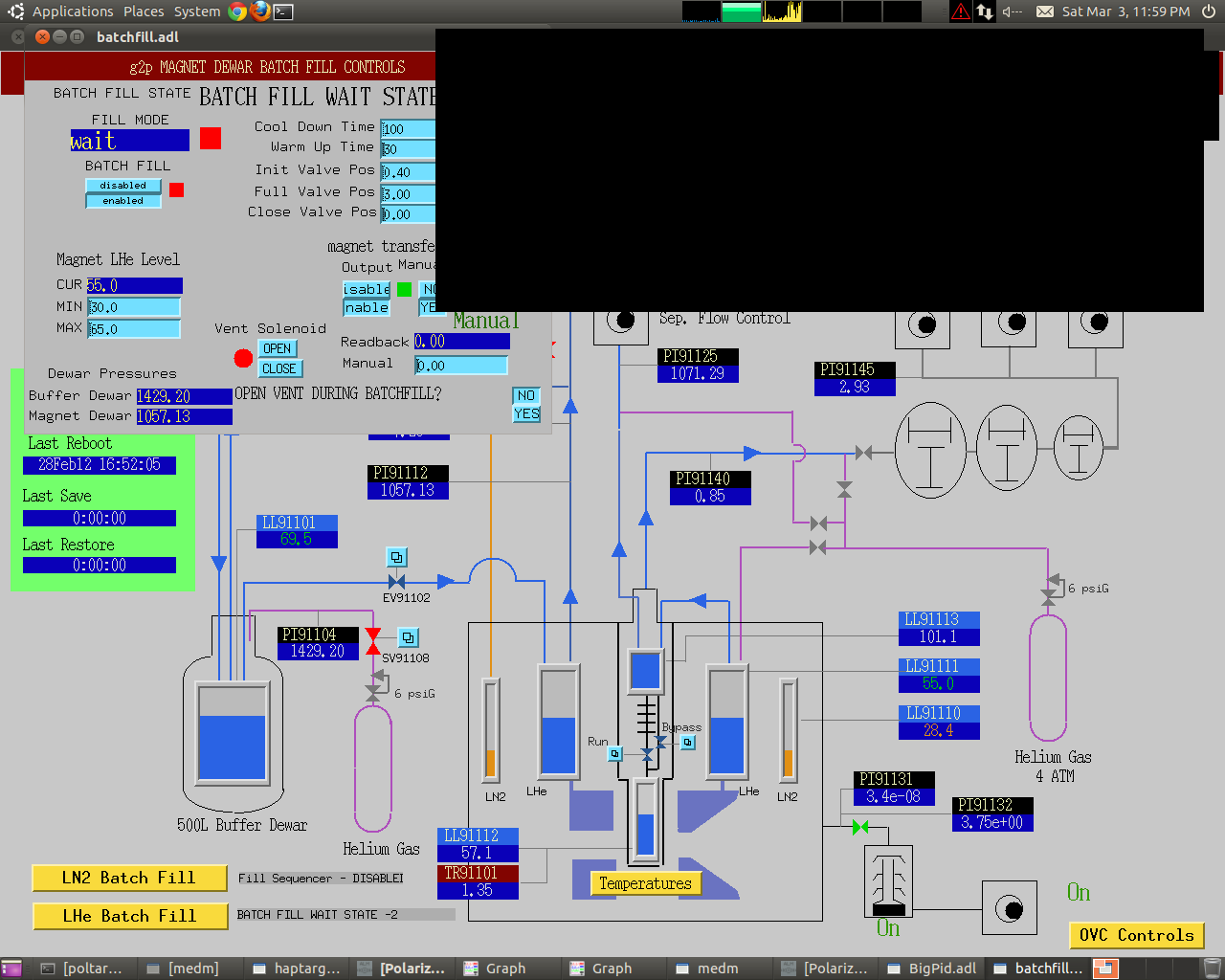The height and width of the screenshot is (980, 1225).
Task: Open the mail envelope indicator
Action: point(1045,11)
